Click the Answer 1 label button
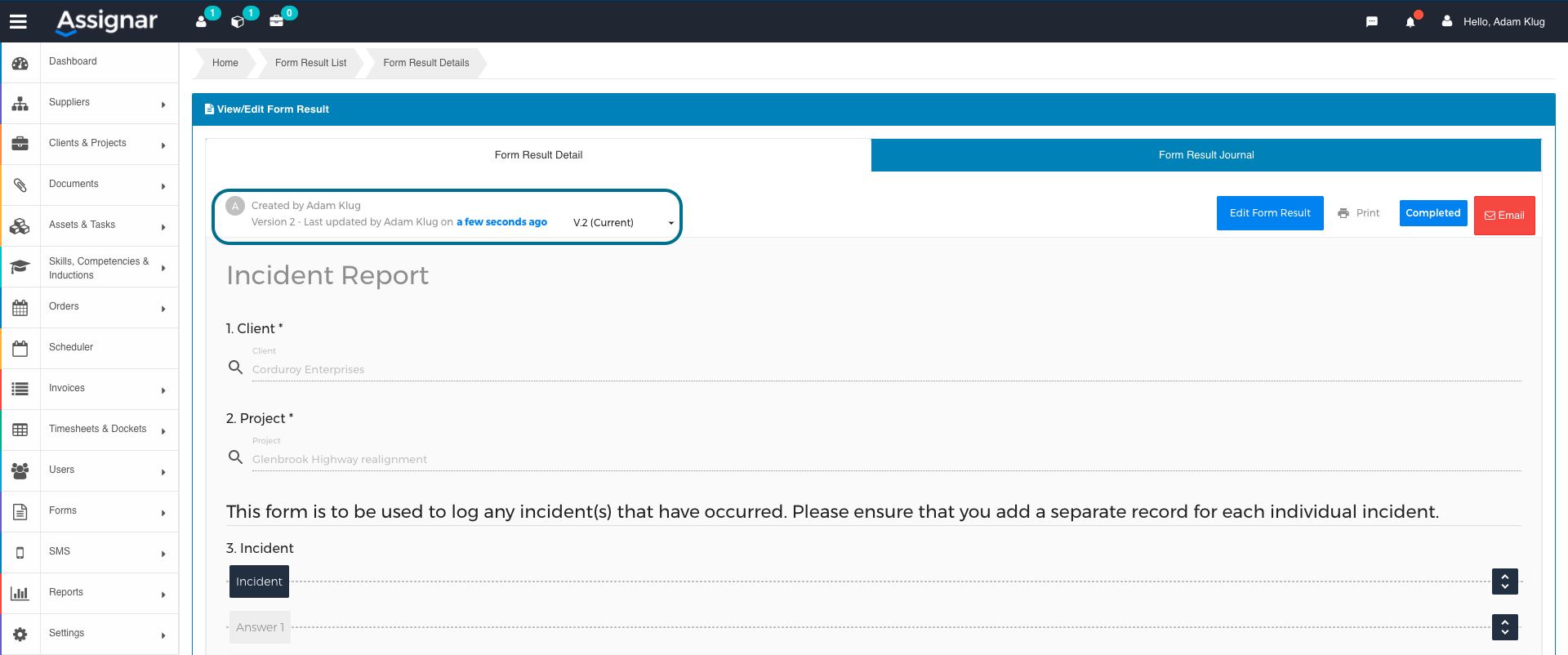Viewport: 1568px width, 655px height. point(260,627)
